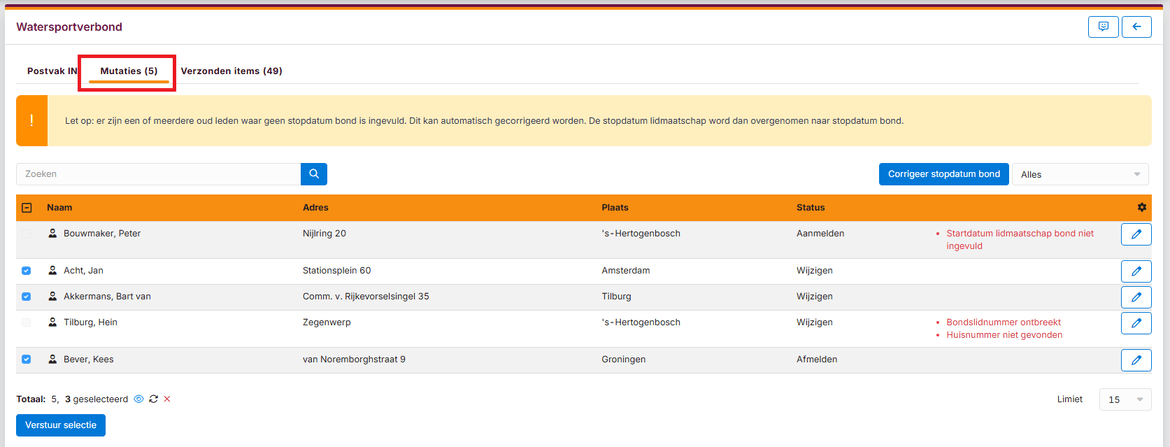Edit Acht, Jan with pencil icon
The height and width of the screenshot is (447, 1170).
tap(1136, 272)
